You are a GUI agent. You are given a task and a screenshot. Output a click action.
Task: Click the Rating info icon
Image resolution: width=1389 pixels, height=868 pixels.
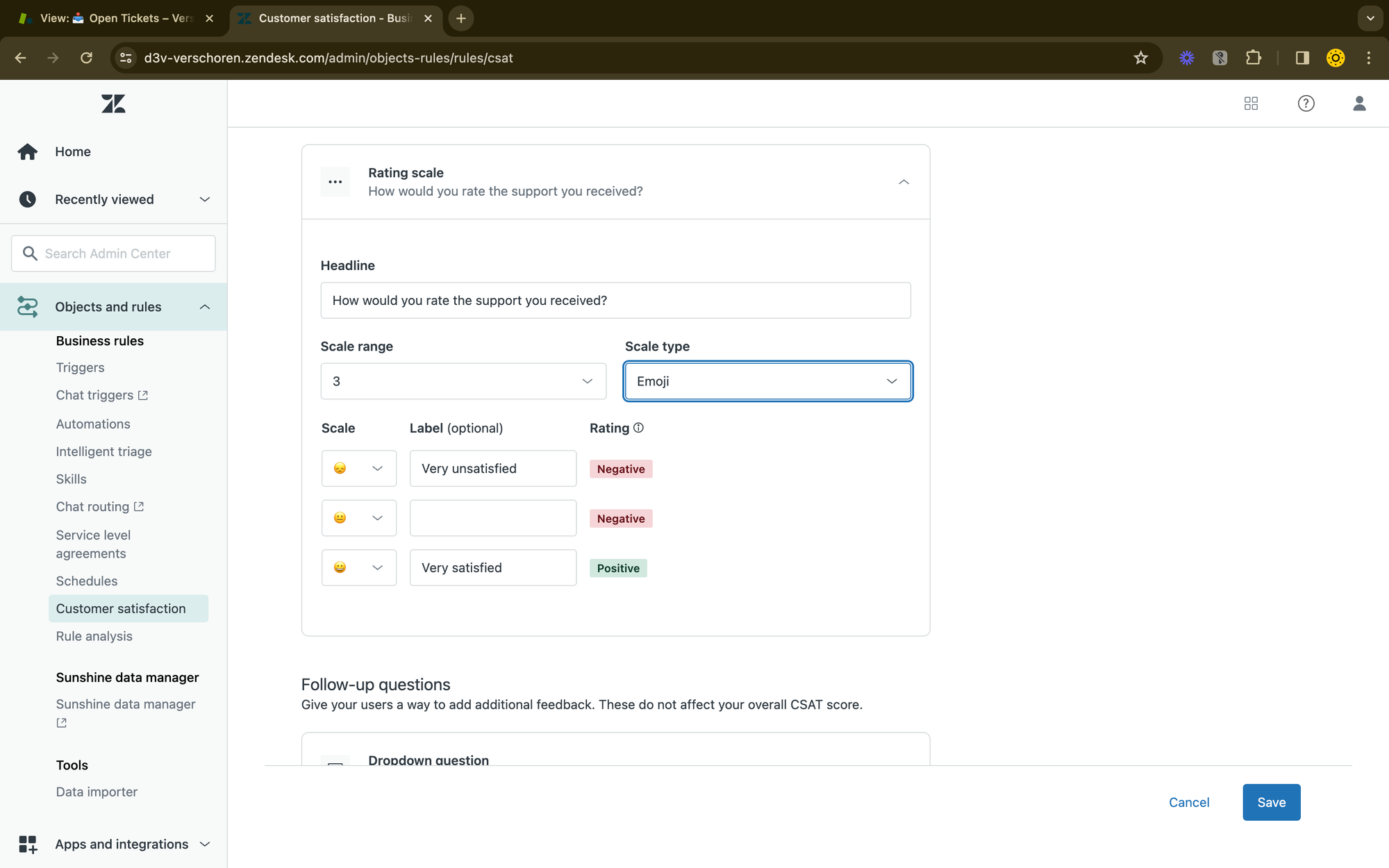tap(638, 428)
